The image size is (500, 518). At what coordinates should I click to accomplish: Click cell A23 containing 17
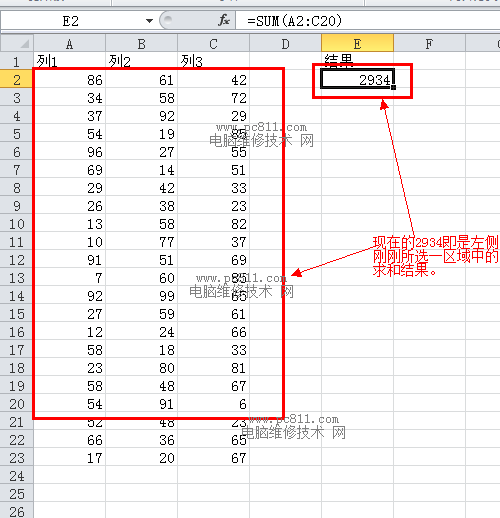click(69, 457)
